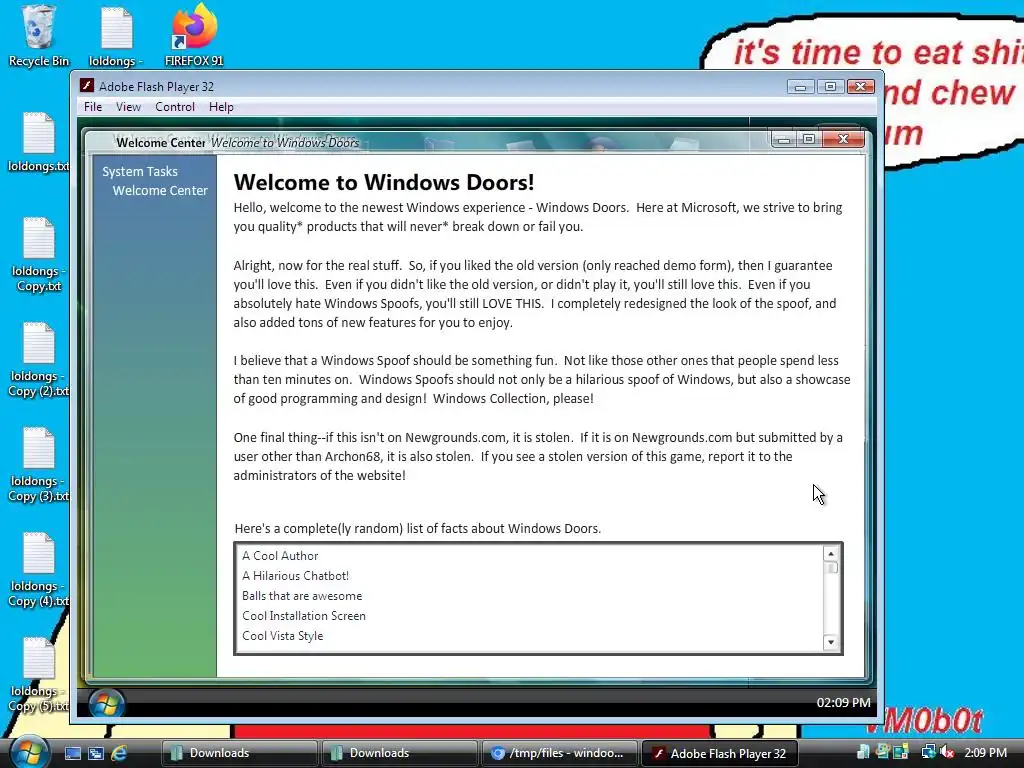The image size is (1024, 768).
Task: Click the Windows Doors start orb inside Flash
Action: click(106, 703)
